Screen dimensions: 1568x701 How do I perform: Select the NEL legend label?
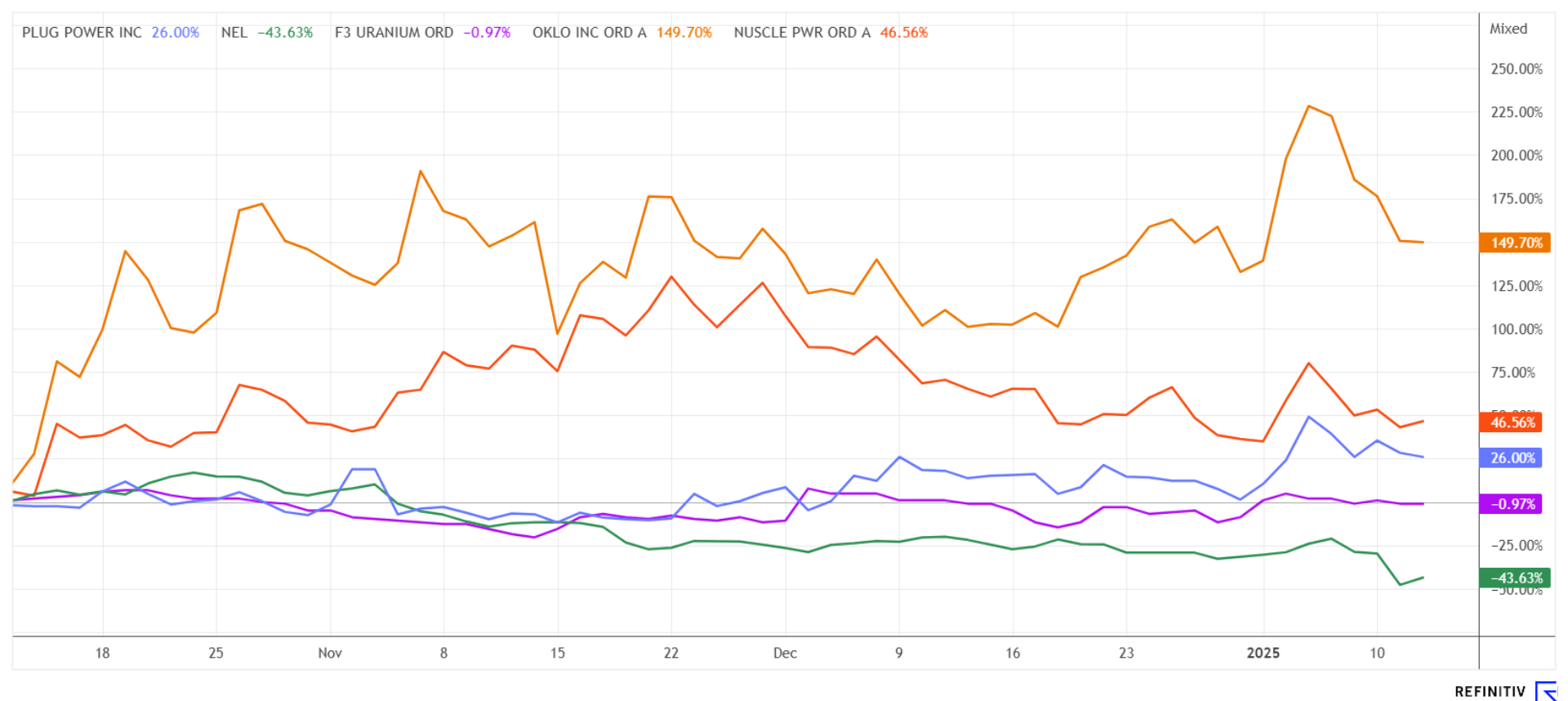[x=234, y=33]
